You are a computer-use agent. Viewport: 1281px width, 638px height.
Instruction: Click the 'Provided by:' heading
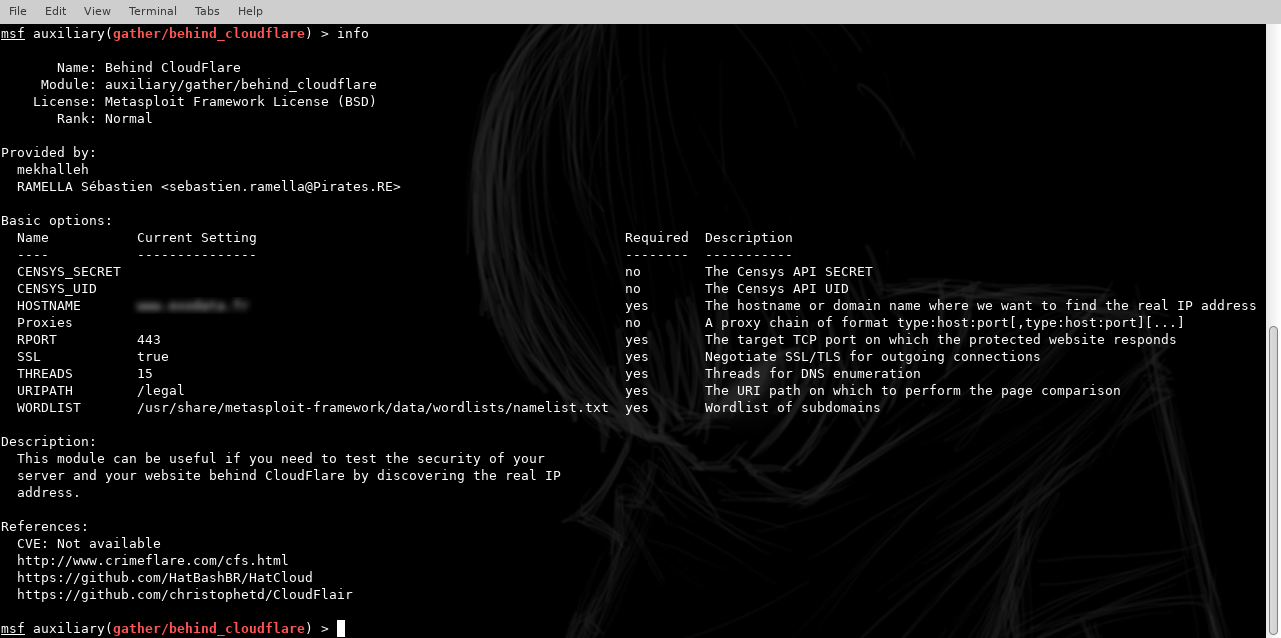49,153
